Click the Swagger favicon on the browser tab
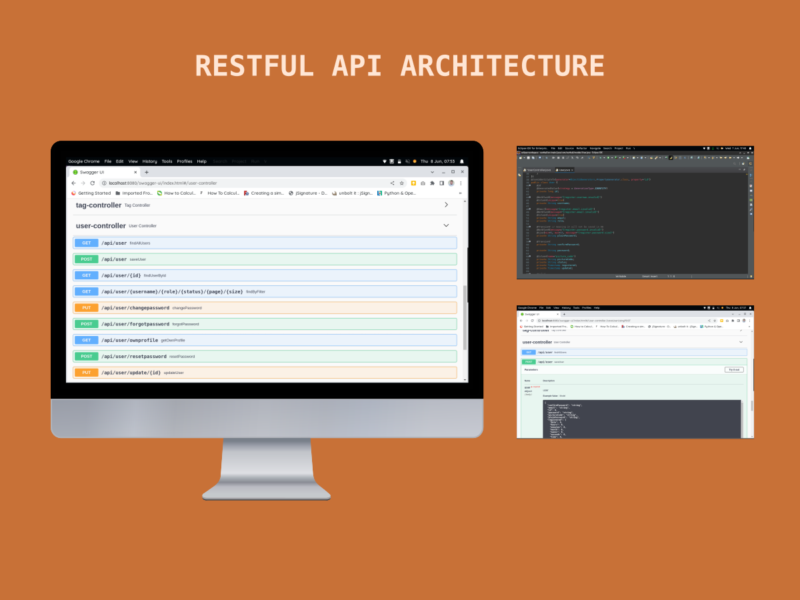 74,171
